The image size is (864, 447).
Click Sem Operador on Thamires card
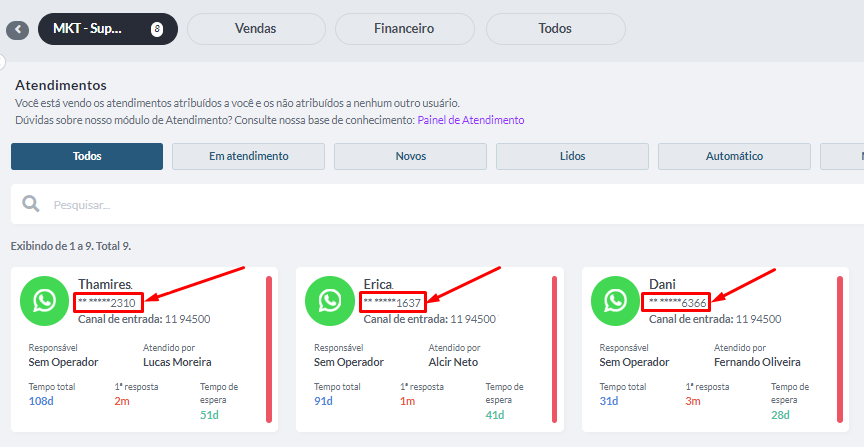click(x=63, y=363)
